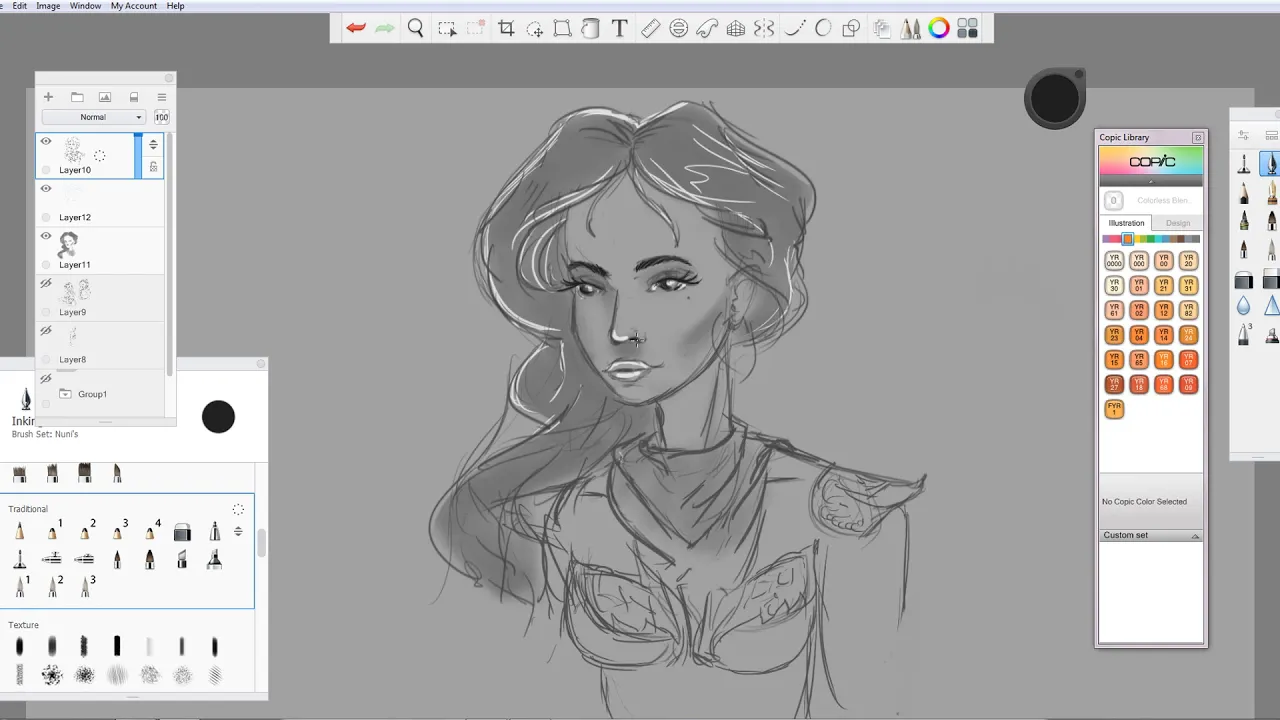Select the Layer9 row
The height and width of the screenshot is (720, 1280).
pos(100,298)
